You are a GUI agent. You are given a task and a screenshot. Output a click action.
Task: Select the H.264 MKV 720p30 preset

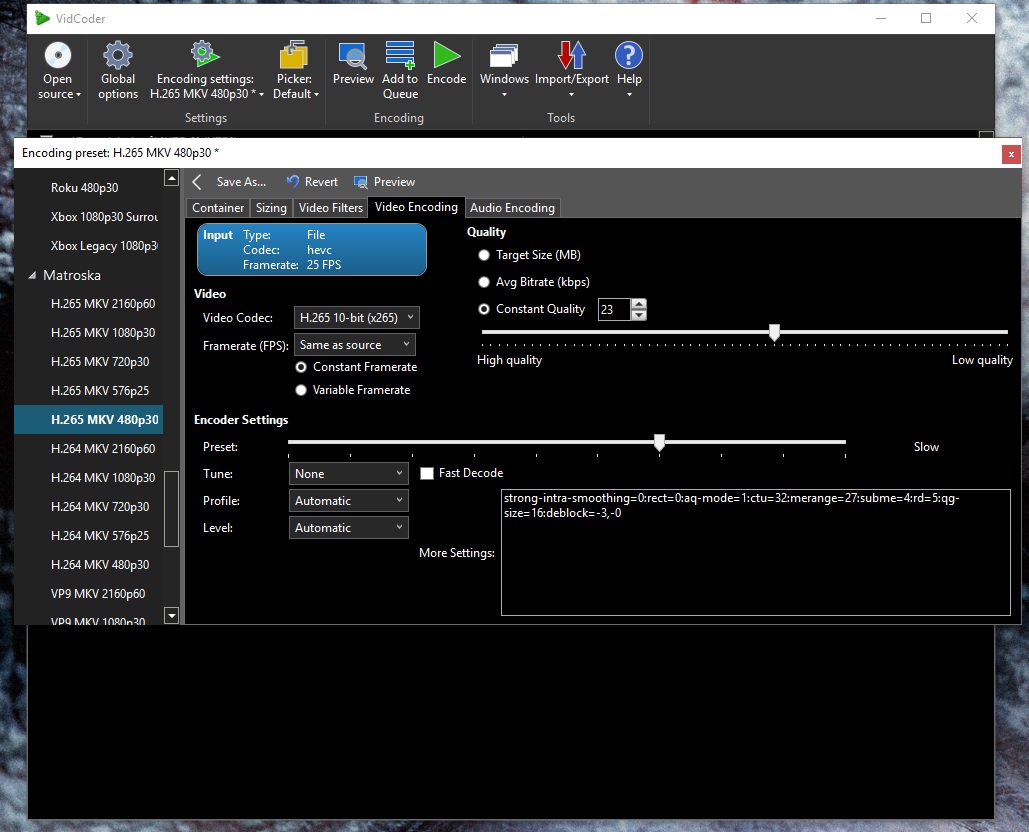pos(100,507)
